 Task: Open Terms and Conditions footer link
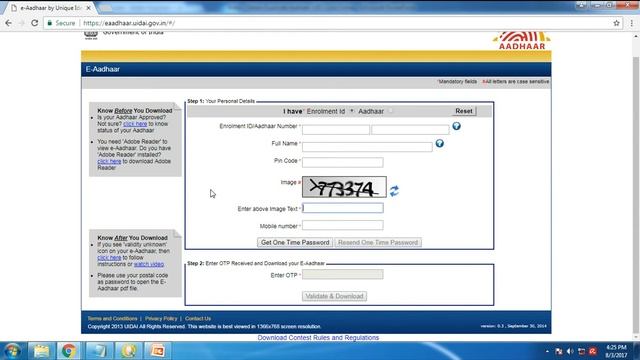pos(112,318)
